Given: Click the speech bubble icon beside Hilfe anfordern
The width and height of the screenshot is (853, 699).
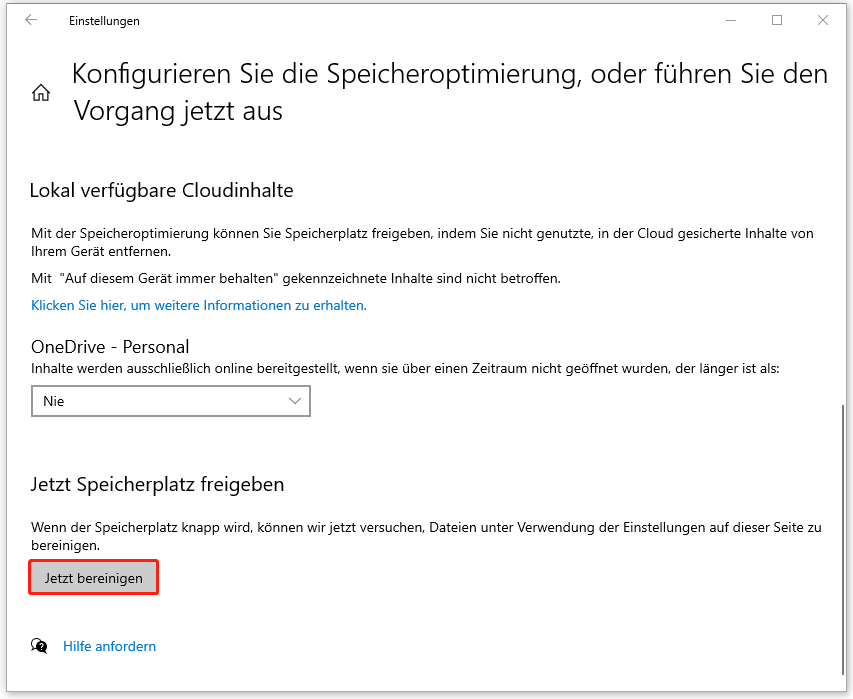Looking at the screenshot, I should tap(39, 646).
